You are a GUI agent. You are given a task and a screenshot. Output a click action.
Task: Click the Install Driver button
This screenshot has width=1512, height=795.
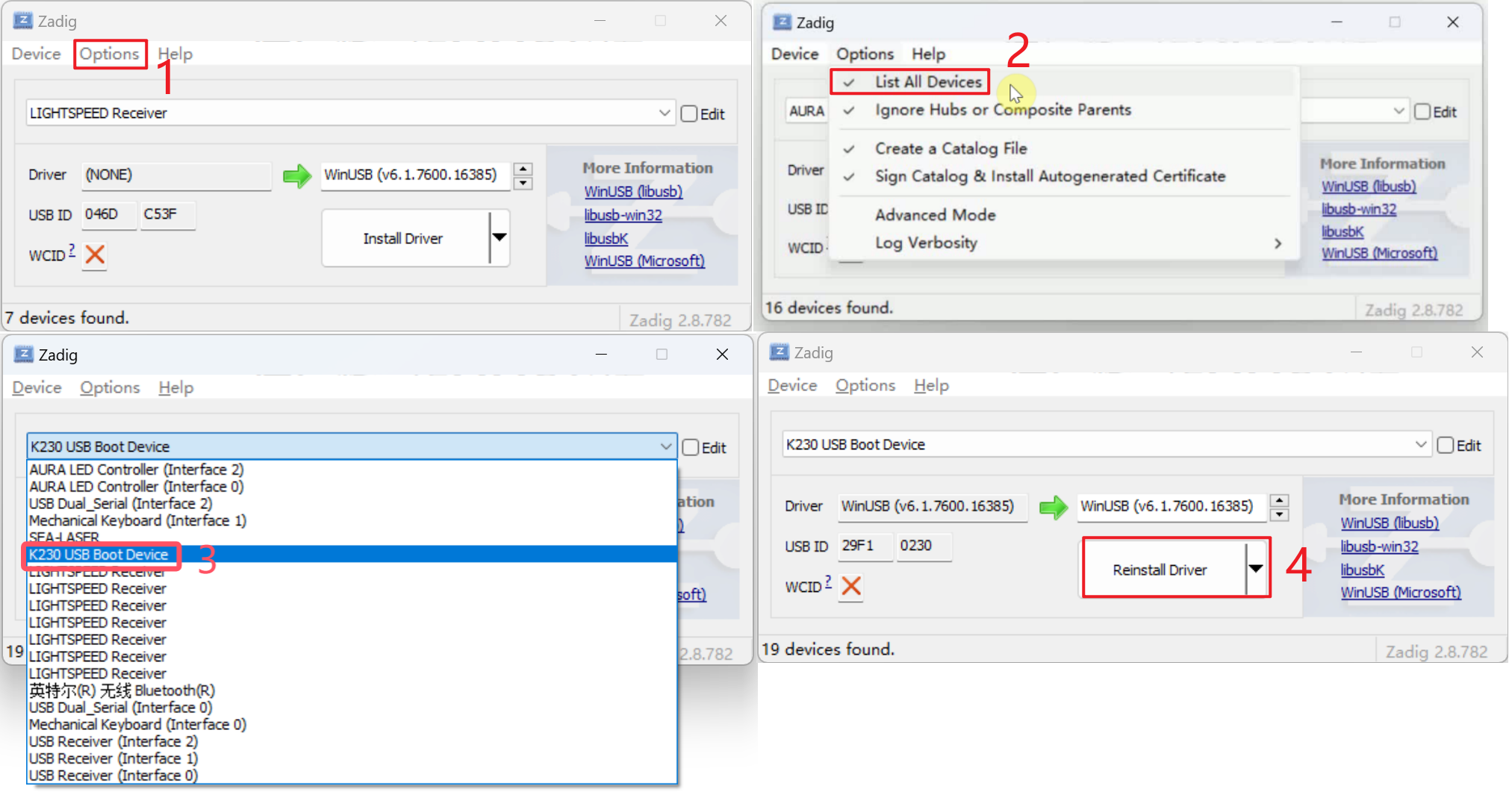(x=405, y=238)
